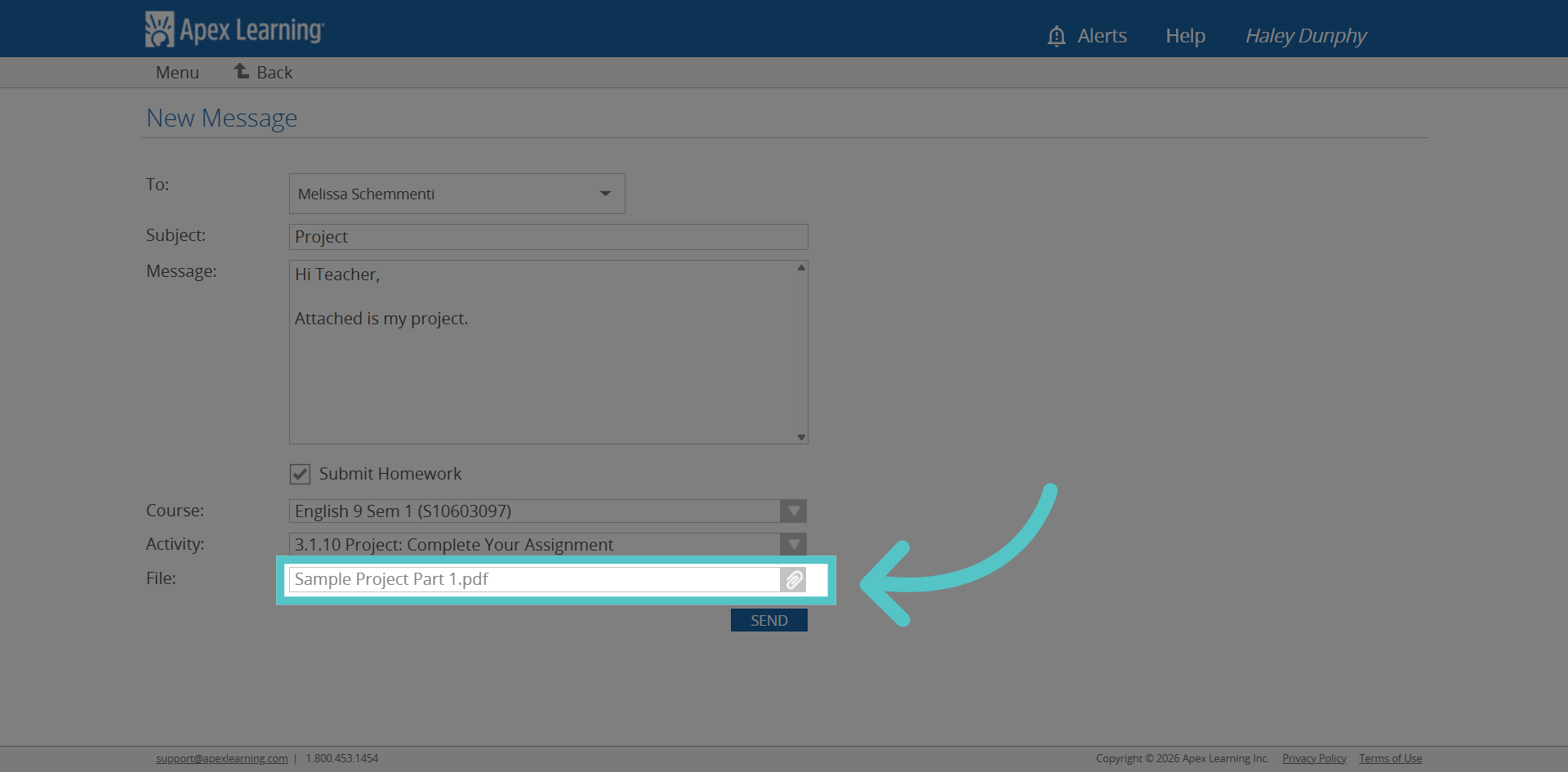Click the File name input field
Viewport: 1568px width, 772px height.
point(535,579)
